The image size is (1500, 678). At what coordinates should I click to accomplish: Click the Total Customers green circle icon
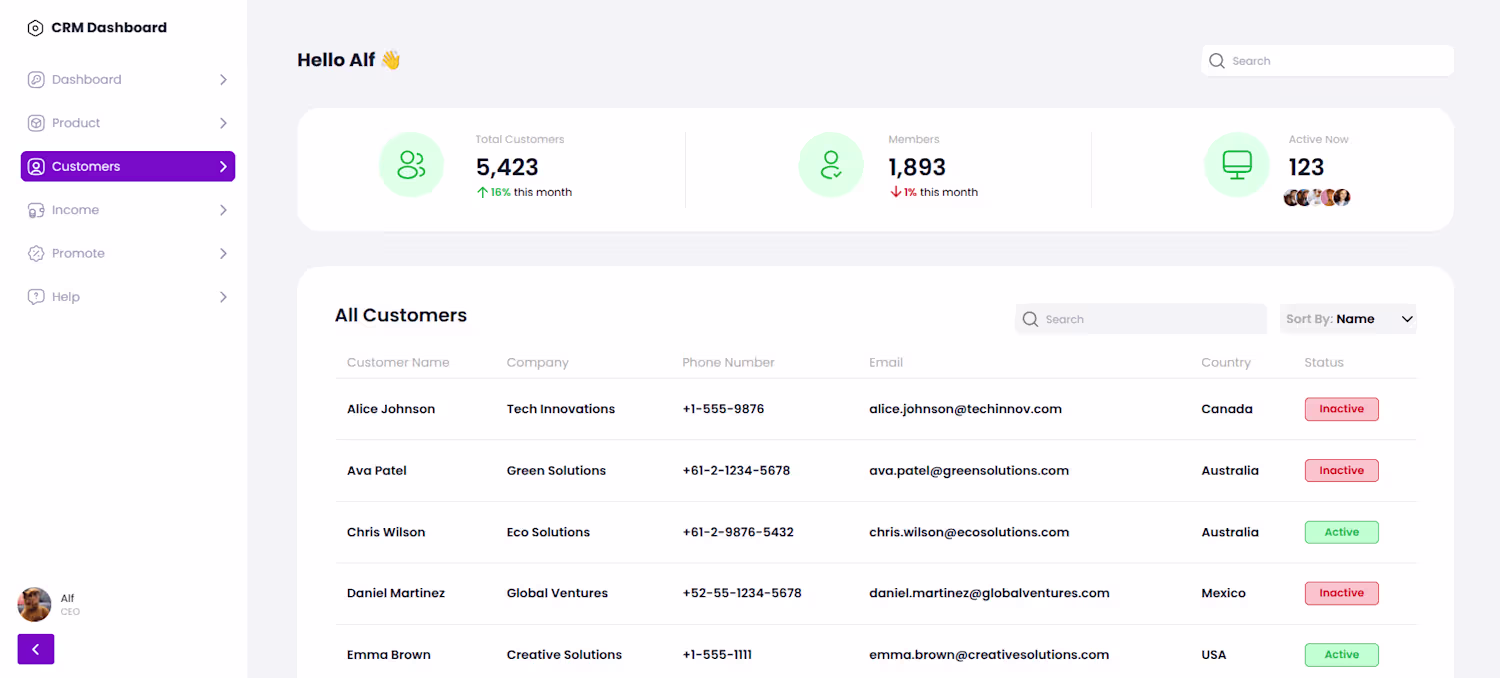(411, 165)
